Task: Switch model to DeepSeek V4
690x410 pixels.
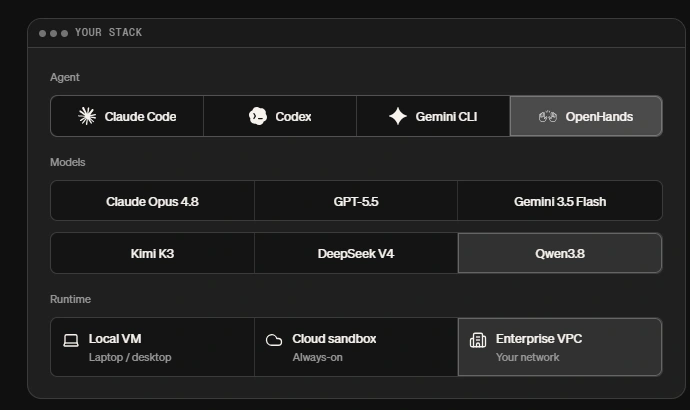Action: coord(356,253)
